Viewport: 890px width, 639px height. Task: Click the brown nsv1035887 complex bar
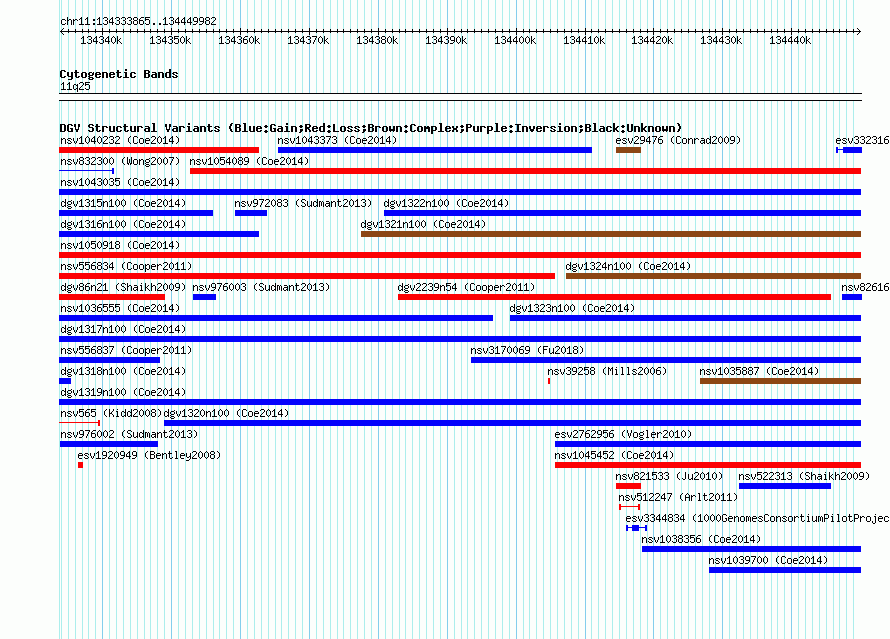click(x=780, y=381)
